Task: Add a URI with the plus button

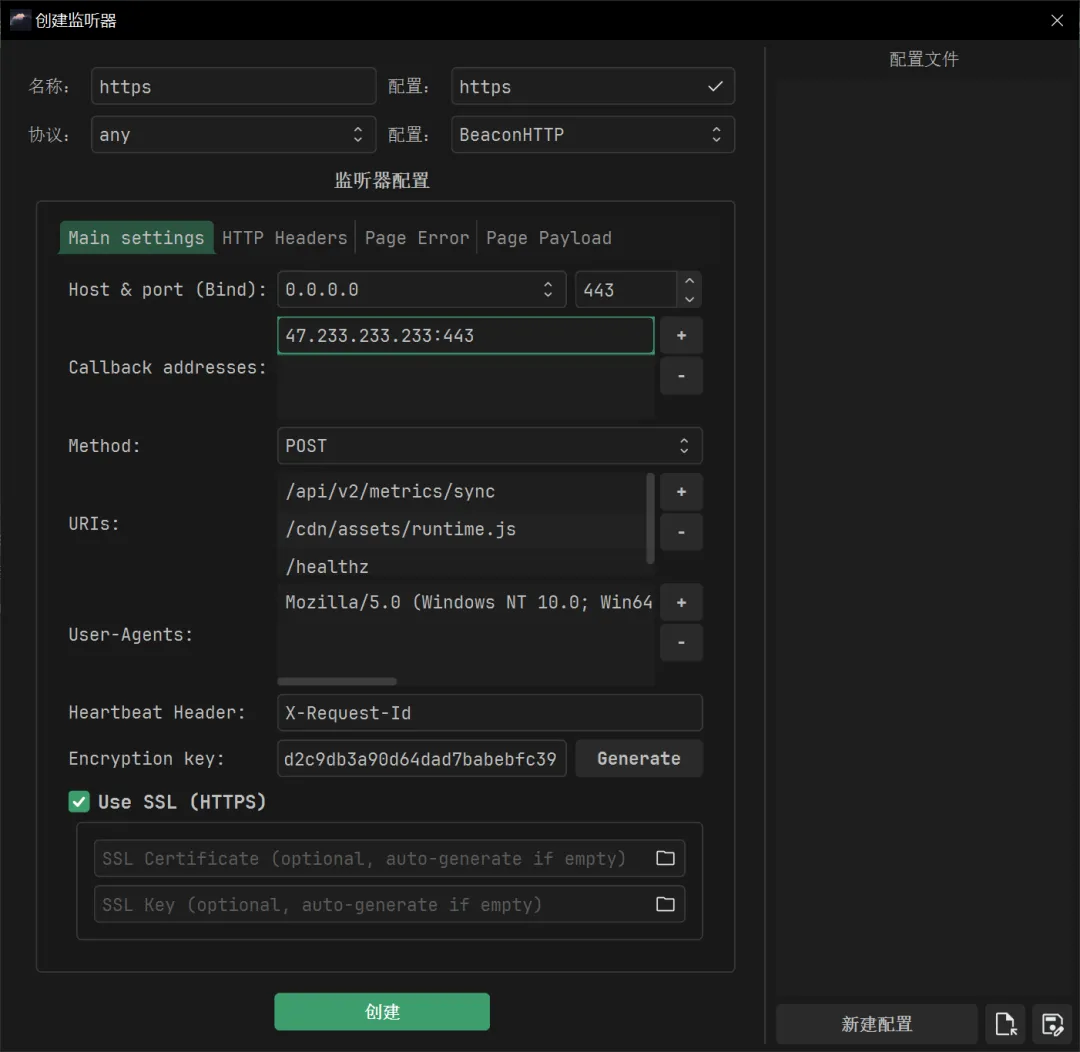Action: pos(681,492)
